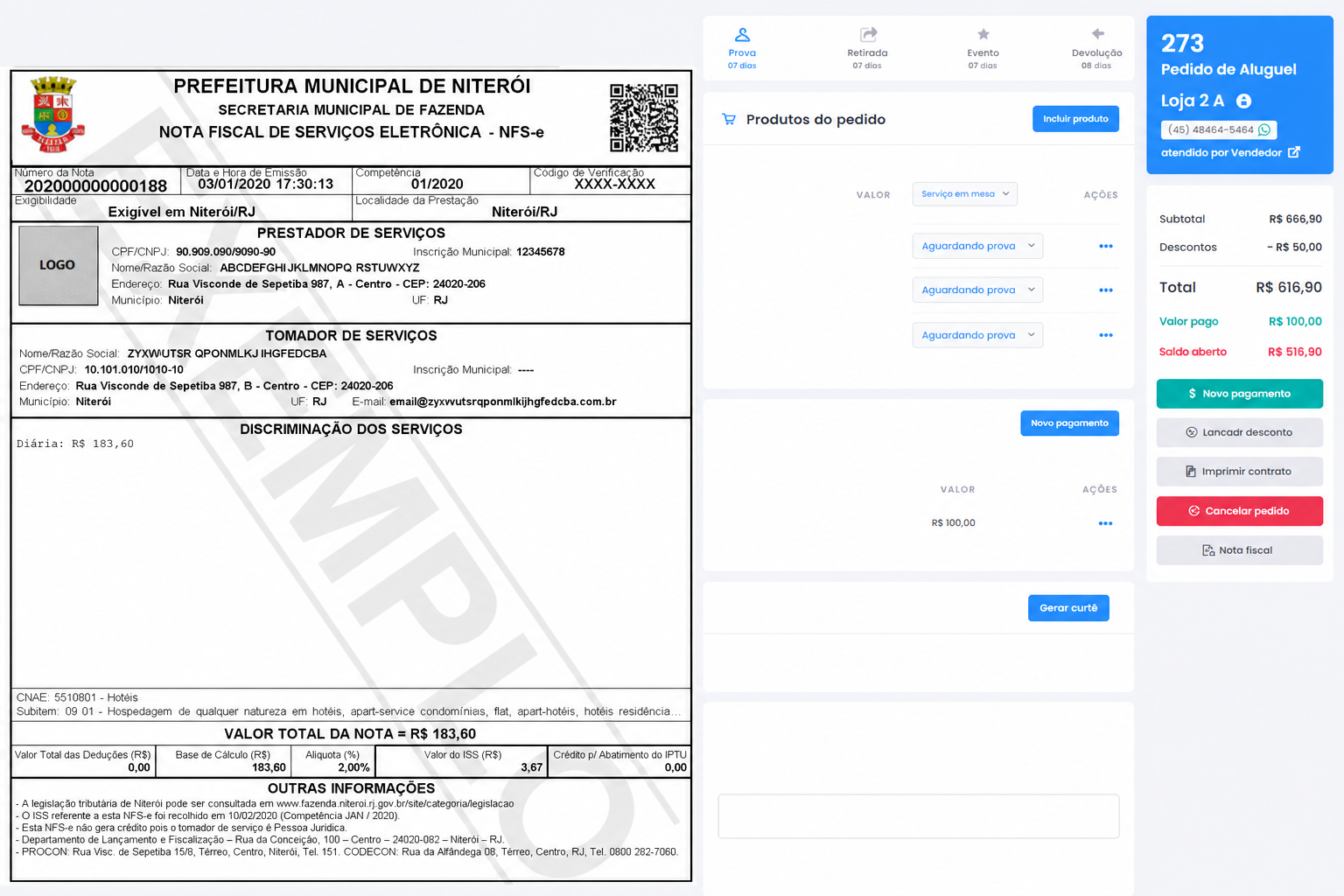Click the Produtos do pedido heading

click(x=815, y=120)
